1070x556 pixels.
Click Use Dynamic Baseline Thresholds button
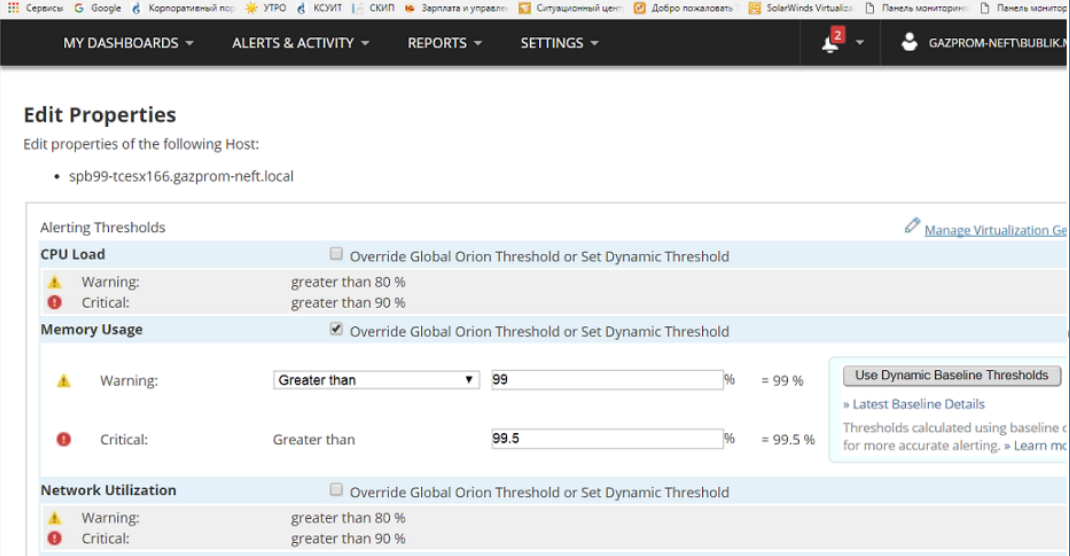pyautogui.click(x=952, y=375)
